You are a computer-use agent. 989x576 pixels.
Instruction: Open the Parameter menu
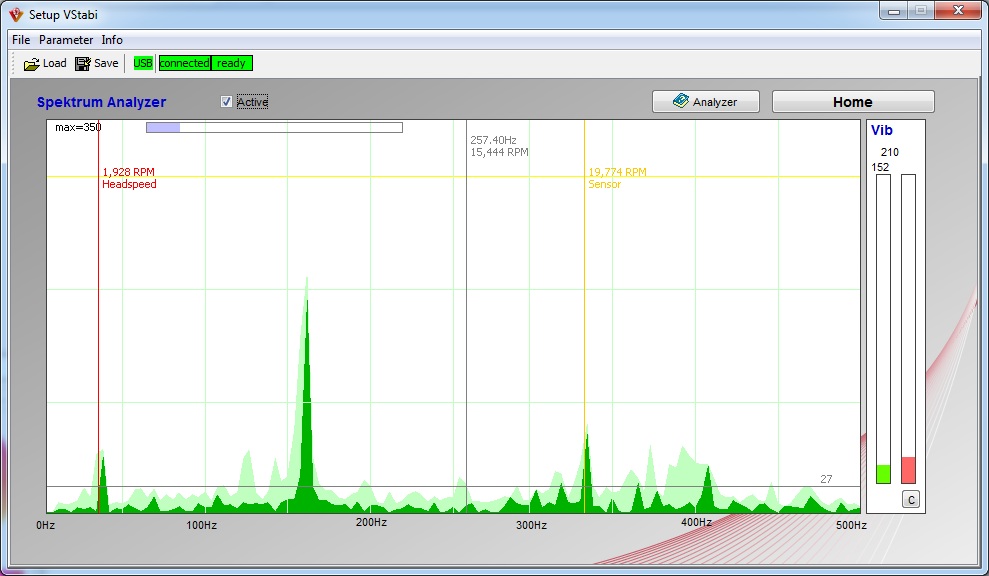(66, 40)
